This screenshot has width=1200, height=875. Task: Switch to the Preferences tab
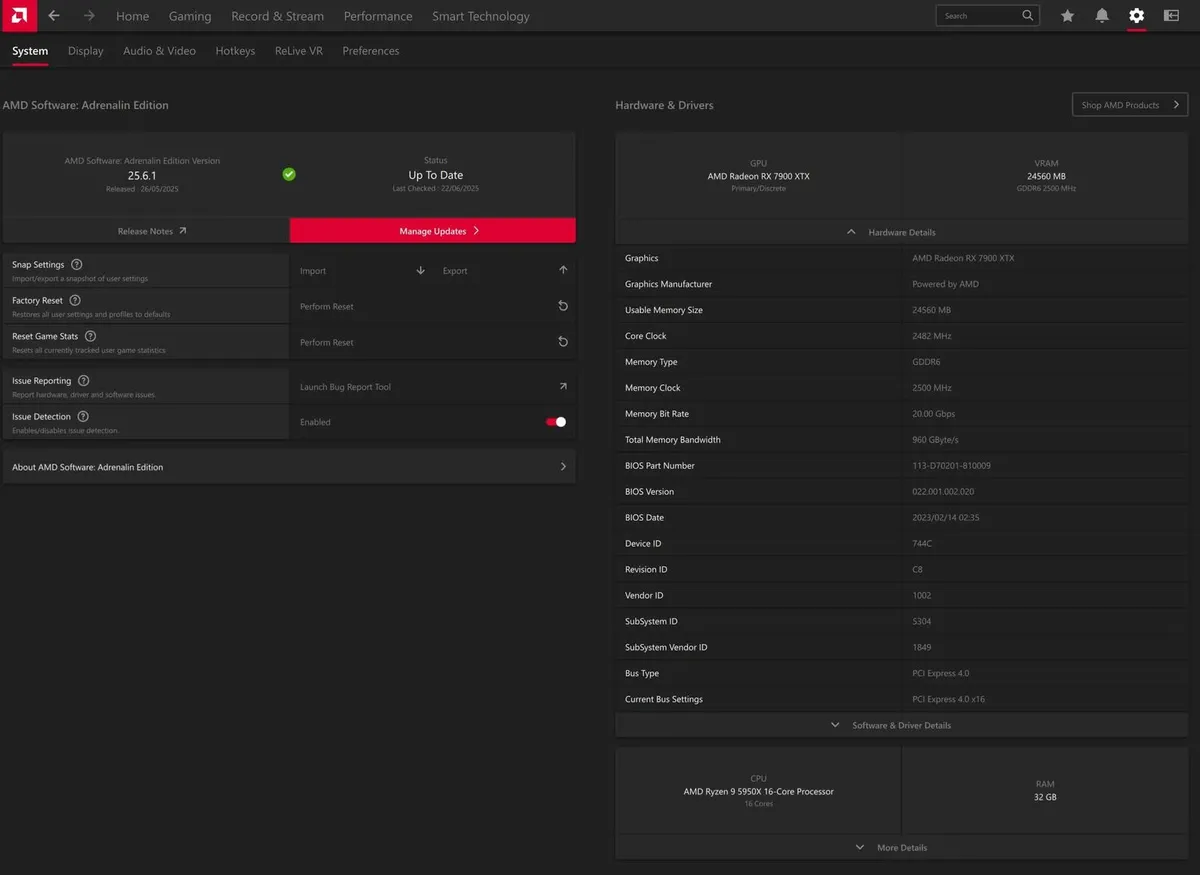coord(370,51)
